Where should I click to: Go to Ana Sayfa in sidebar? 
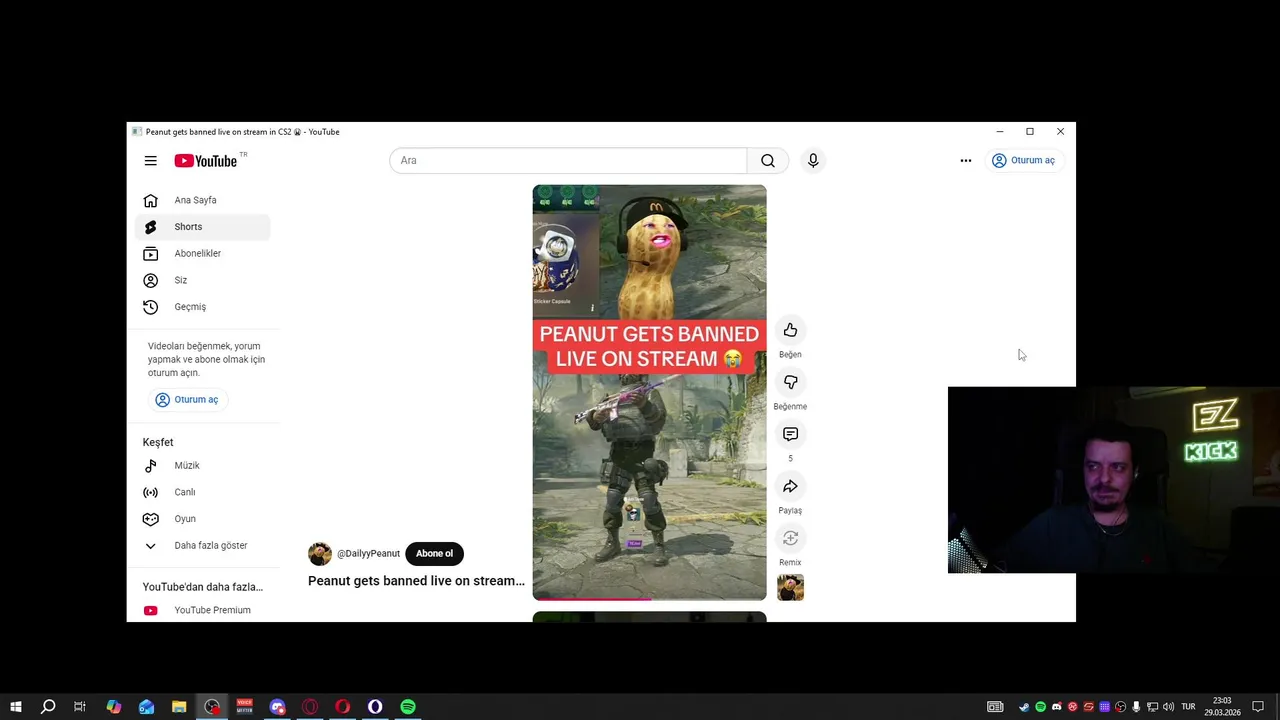(202, 200)
